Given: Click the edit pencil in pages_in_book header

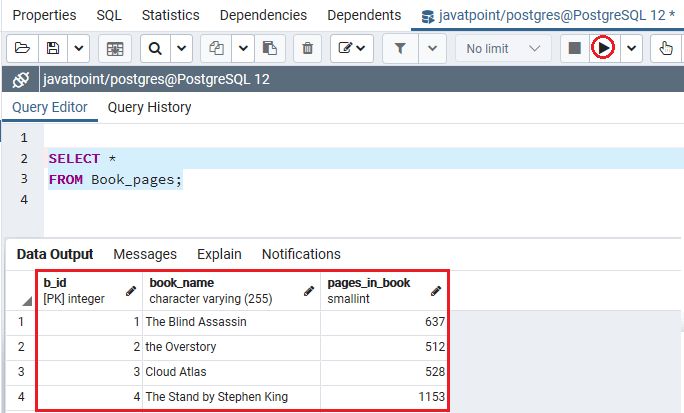Looking at the screenshot, I should (x=436, y=291).
